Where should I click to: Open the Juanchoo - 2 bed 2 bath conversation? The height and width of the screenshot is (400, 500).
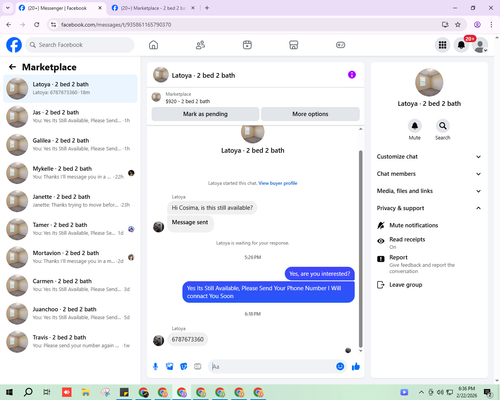[70, 313]
